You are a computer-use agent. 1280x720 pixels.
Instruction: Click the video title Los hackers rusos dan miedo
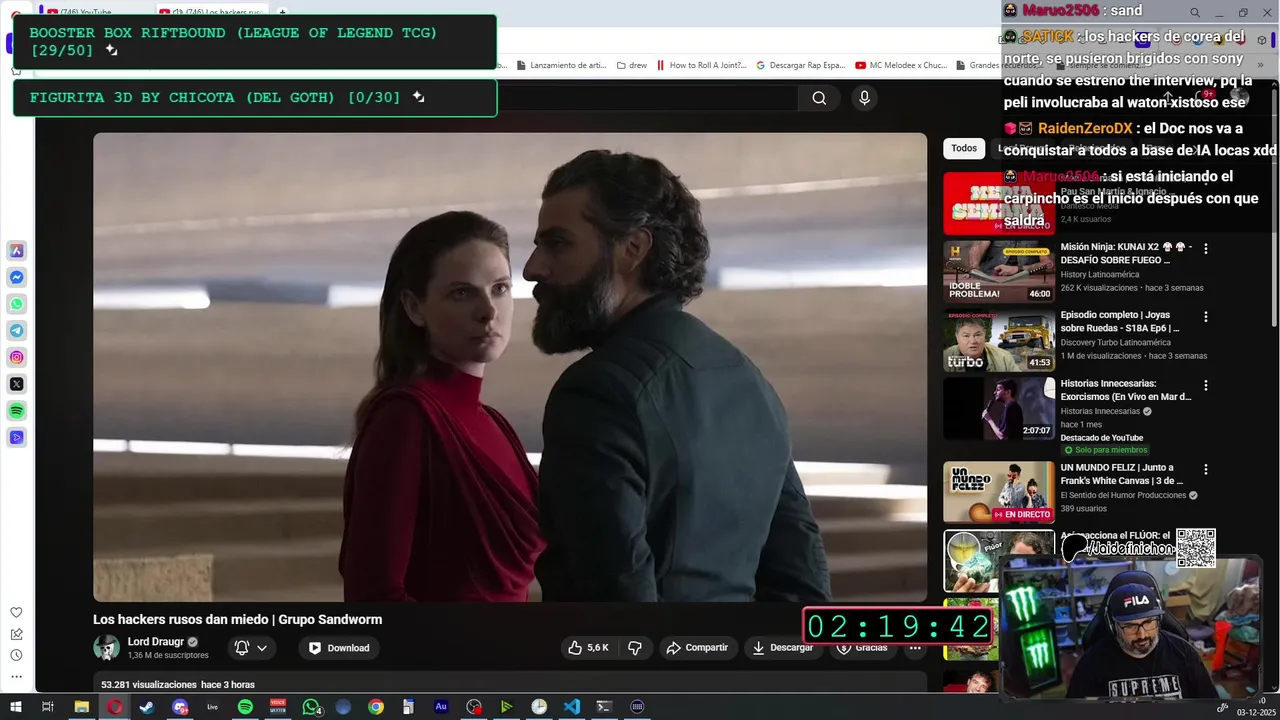coord(238,620)
